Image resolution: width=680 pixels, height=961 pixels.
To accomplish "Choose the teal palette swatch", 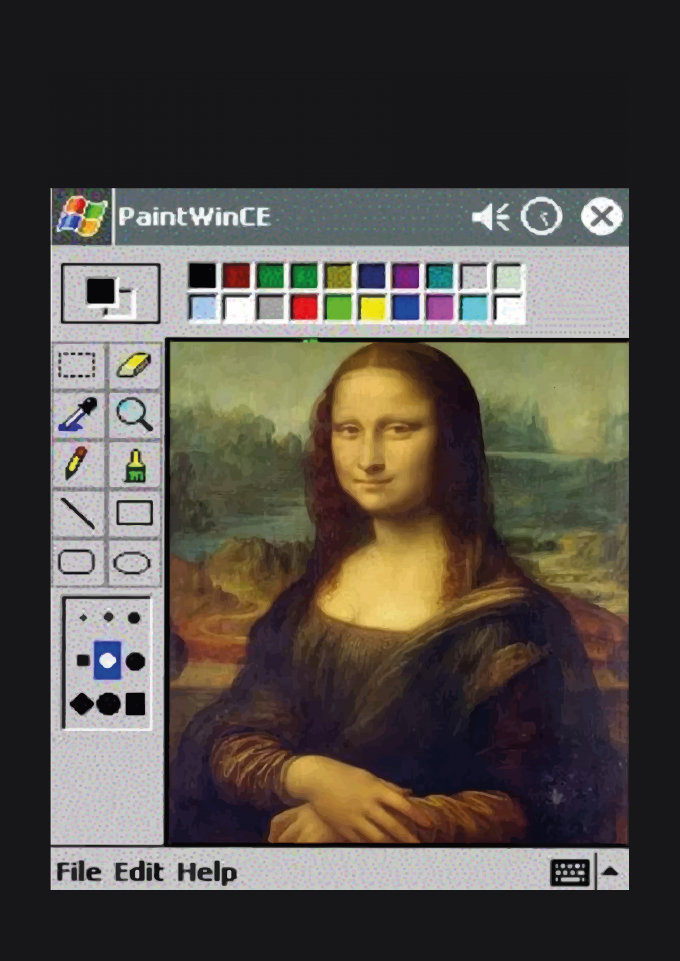I will [440, 276].
